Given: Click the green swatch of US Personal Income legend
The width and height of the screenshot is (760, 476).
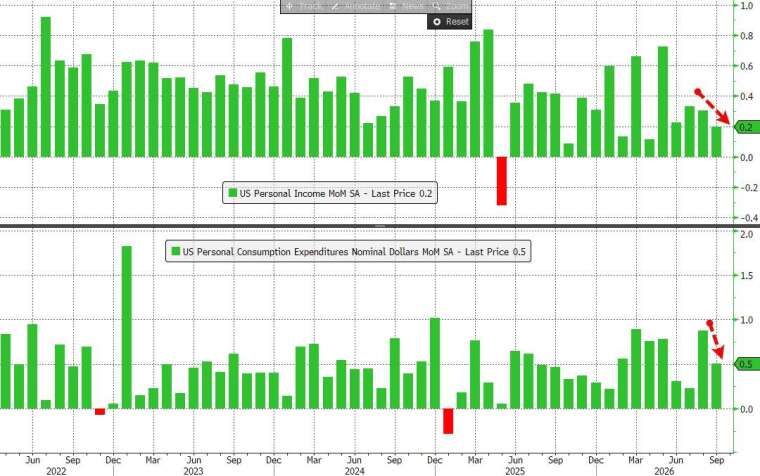Looking at the screenshot, I should coord(233,193).
